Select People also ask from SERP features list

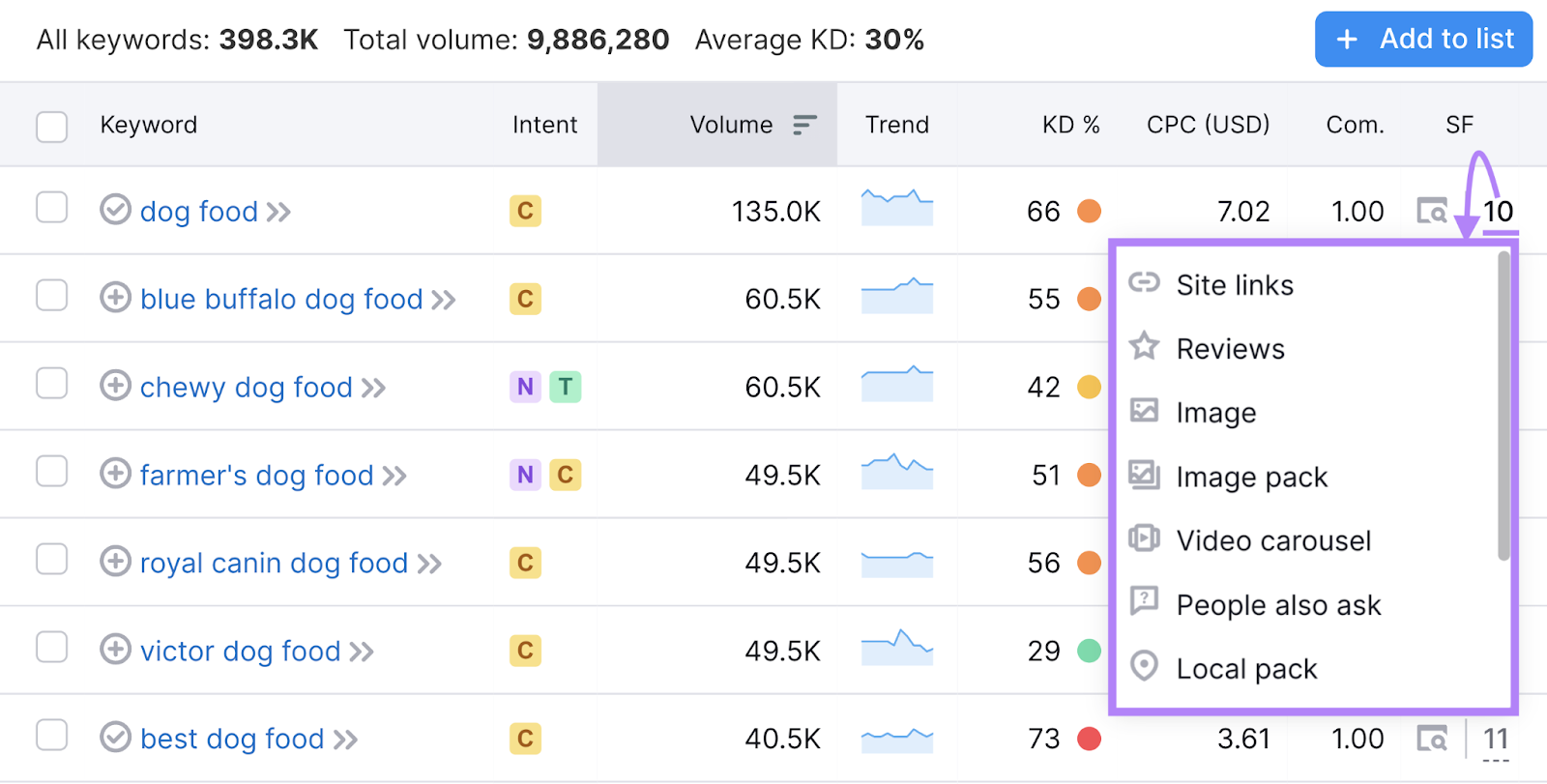point(1277,605)
